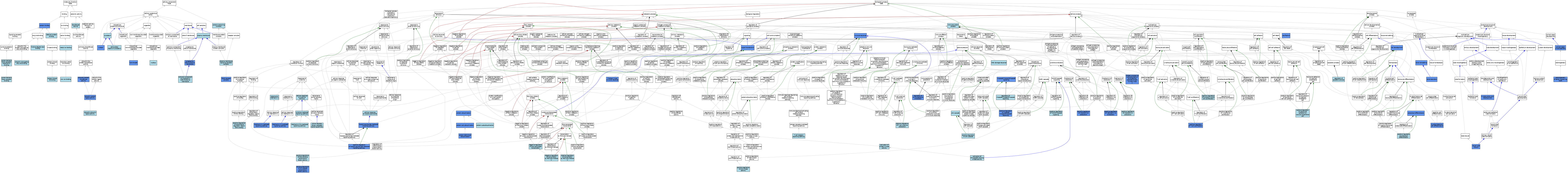Click the 'interleukin-6 production' node
The width and height of the screenshot is (1568, 173).
click(1069, 79)
